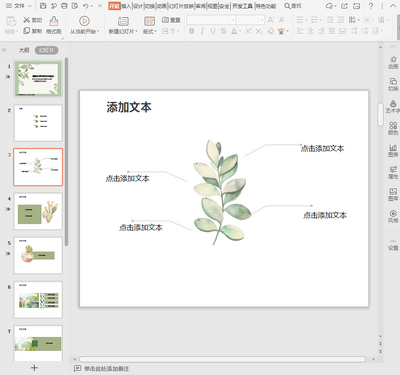The image size is (400, 375).
Task: Switch to the Developer Tools (开发工具) tab
Action: tap(242, 6)
